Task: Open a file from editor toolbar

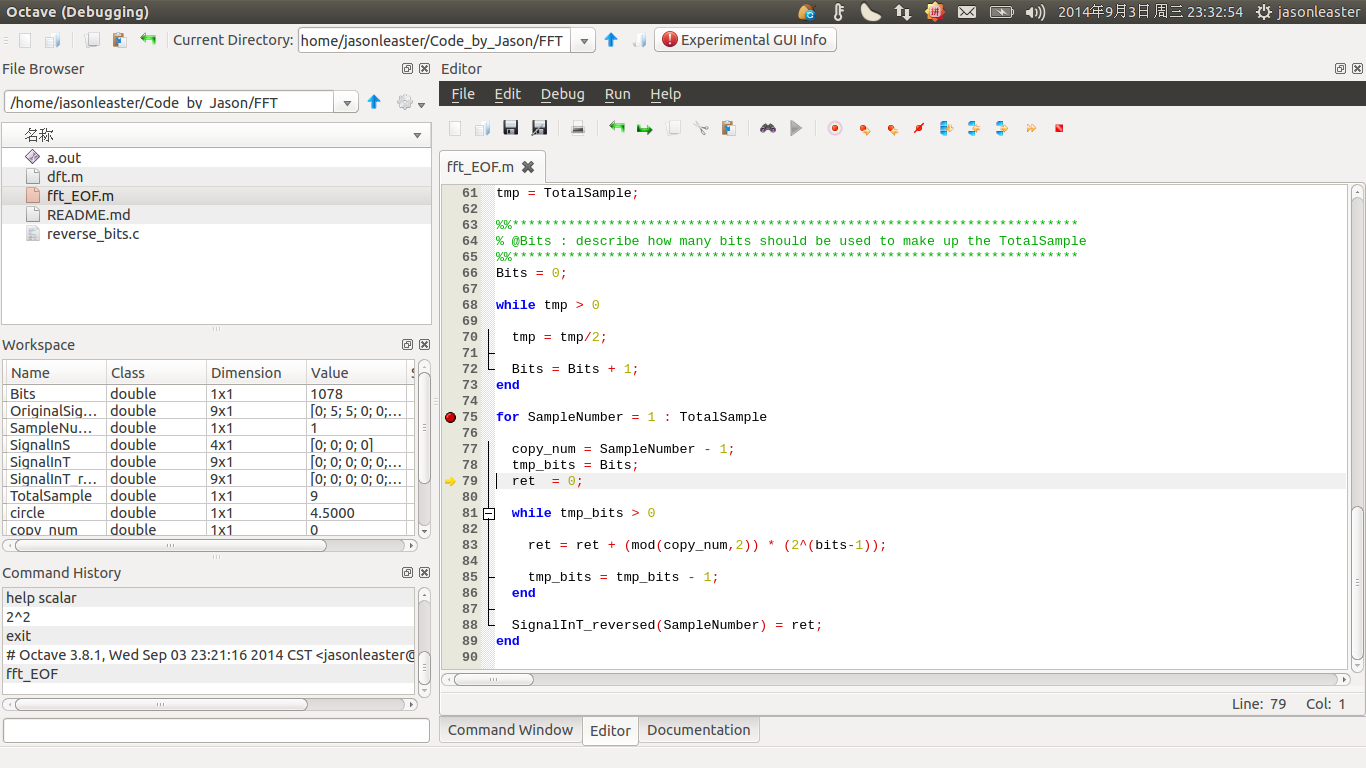Action: pyautogui.click(x=482, y=128)
